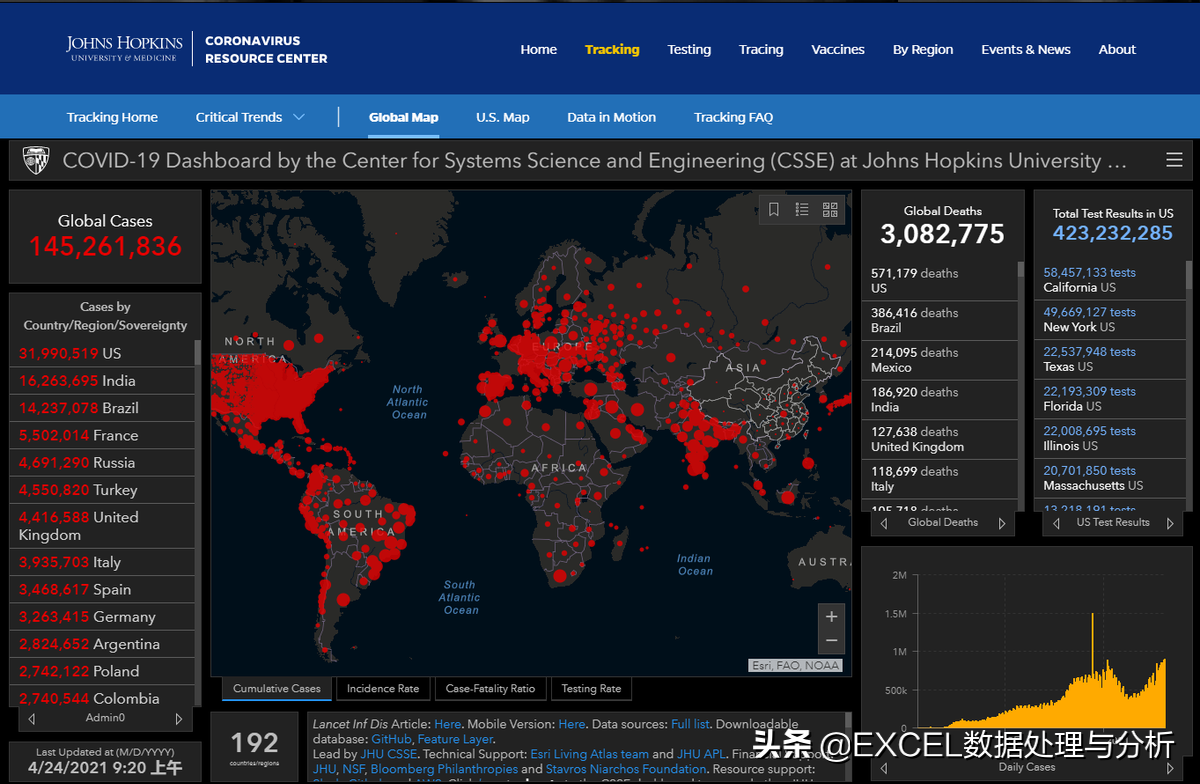Select the 127,638 deaths United Kingdom row
This screenshot has width=1200, height=784.
point(939,439)
